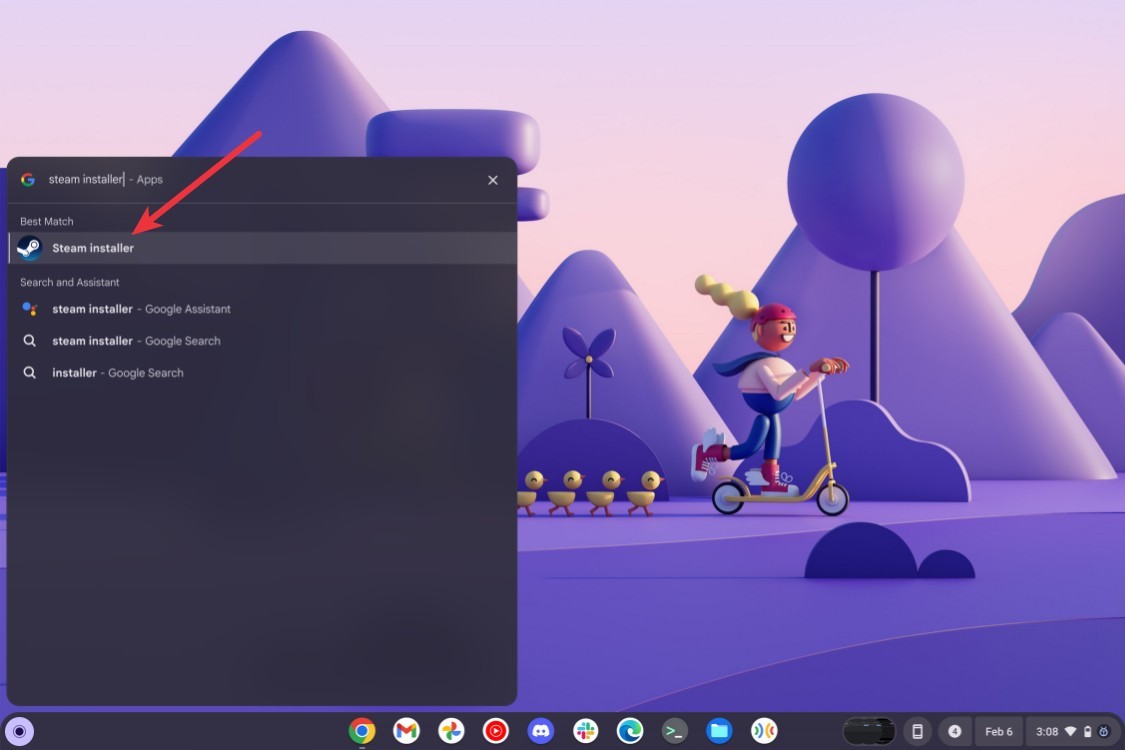Select the installer Google Search suggestion
Image resolution: width=1125 pixels, height=750 pixels.
tap(262, 372)
